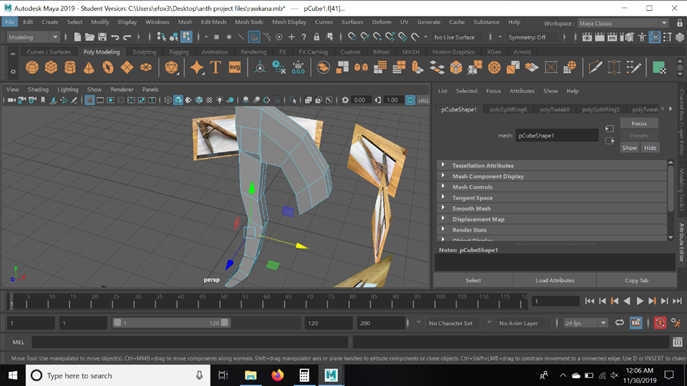
Task: Open the Deform menu
Action: pyautogui.click(x=382, y=22)
